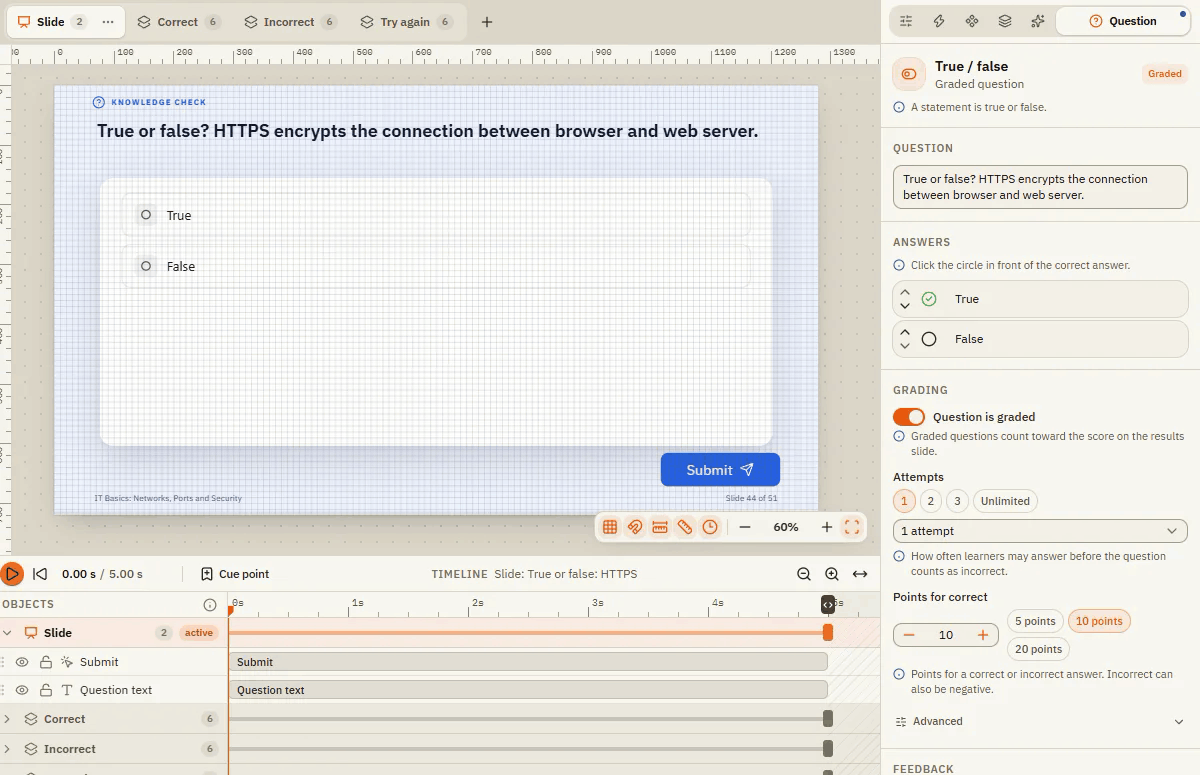
Task: Expand the Advanced grading section
Action: [x=1040, y=721]
